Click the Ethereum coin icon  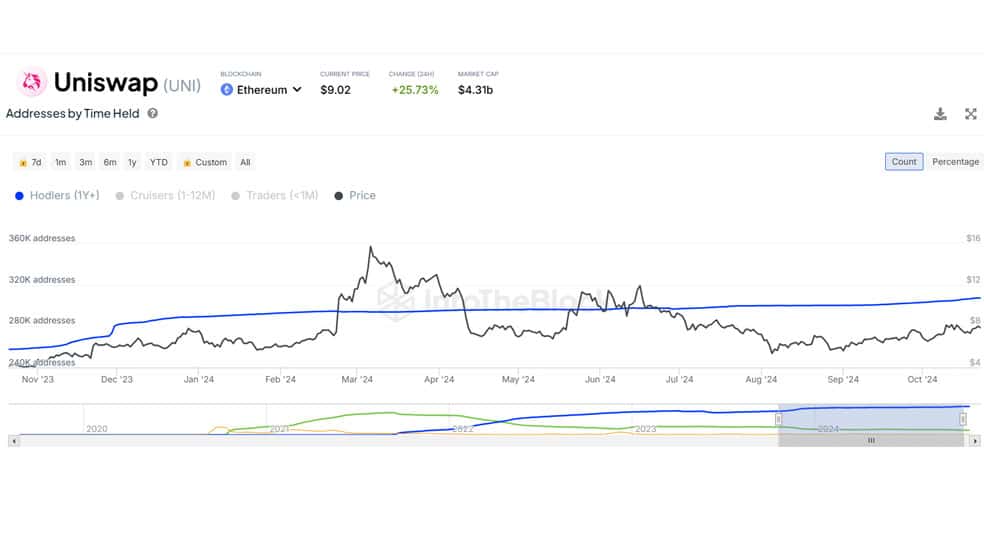pyautogui.click(x=227, y=90)
